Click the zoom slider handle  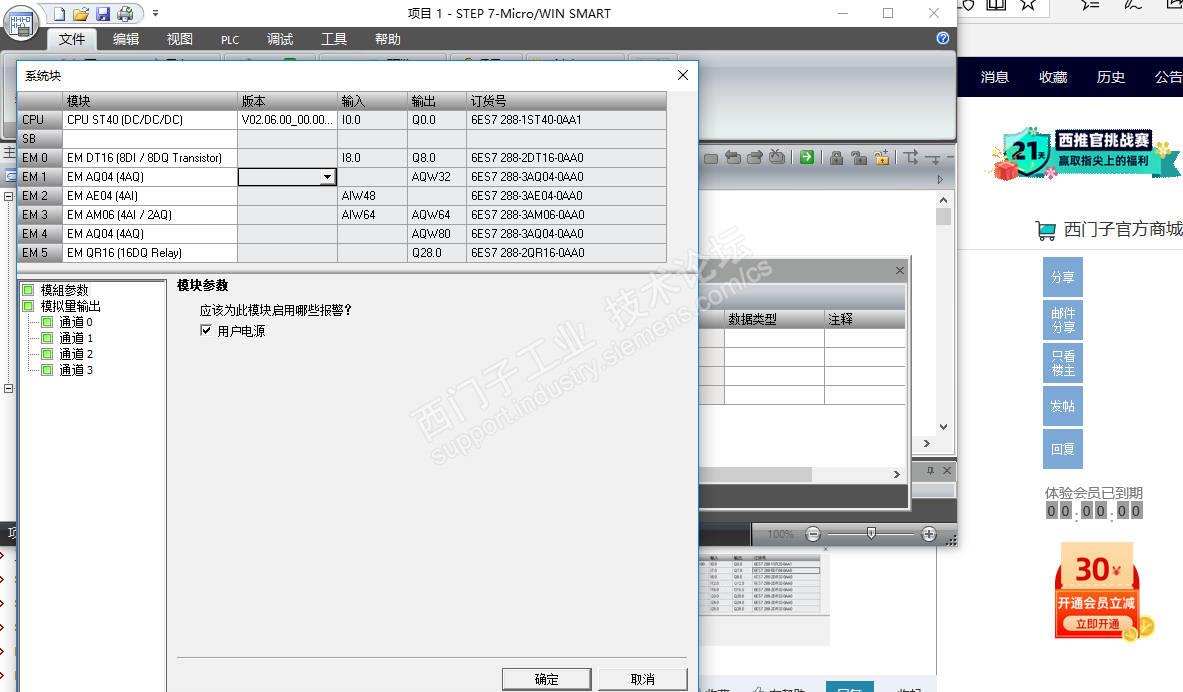click(x=871, y=534)
